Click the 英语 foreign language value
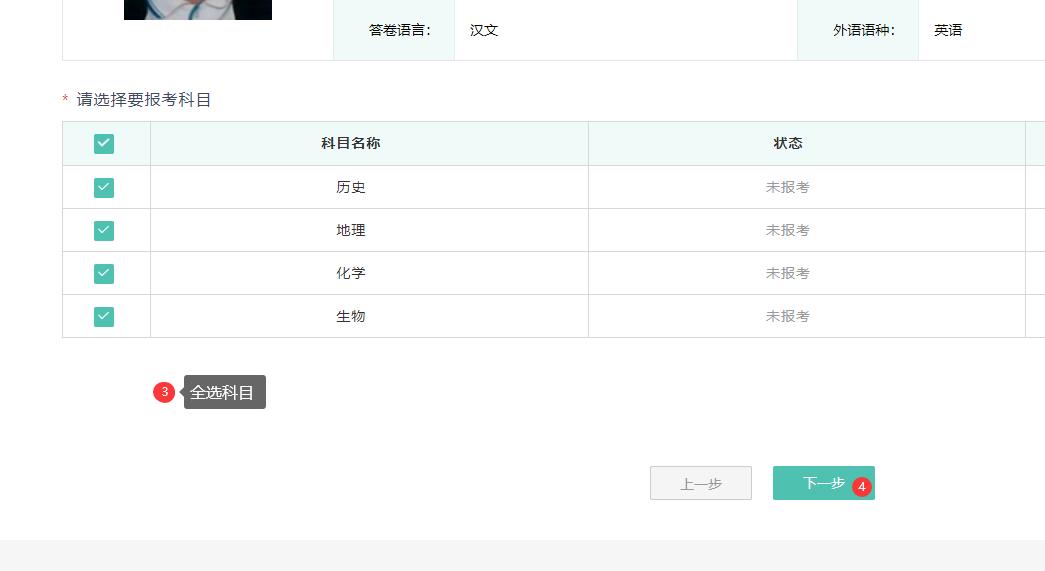This screenshot has width=1045, height=571. (x=947, y=31)
